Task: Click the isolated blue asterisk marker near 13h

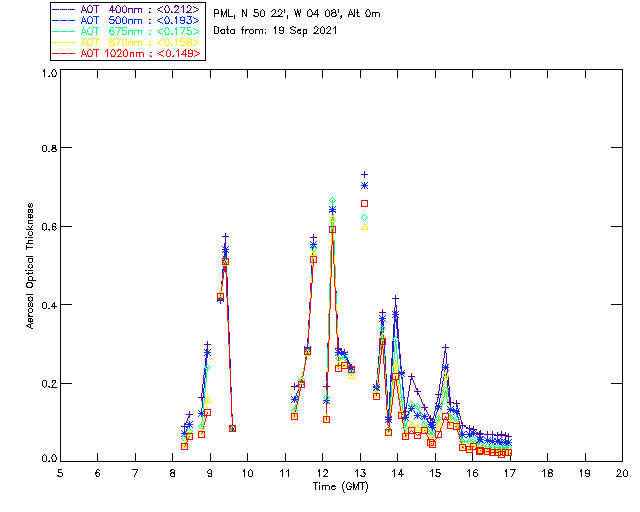Action: 364,186
